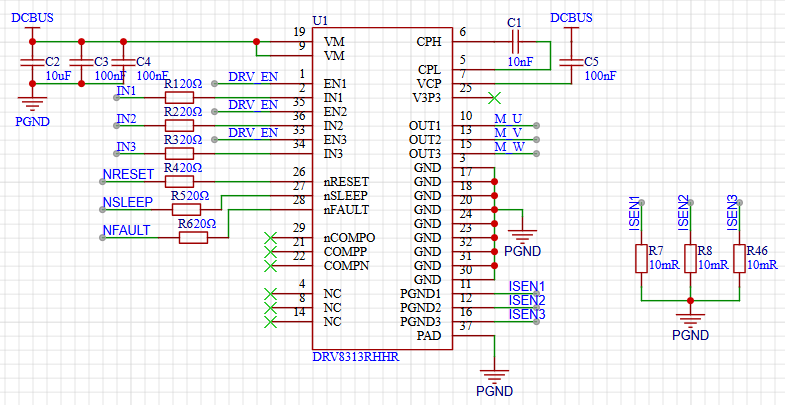This screenshot has width=785, height=405.
Task: Select the no-connect marker on COMPN pin
Action: click(x=270, y=265)
